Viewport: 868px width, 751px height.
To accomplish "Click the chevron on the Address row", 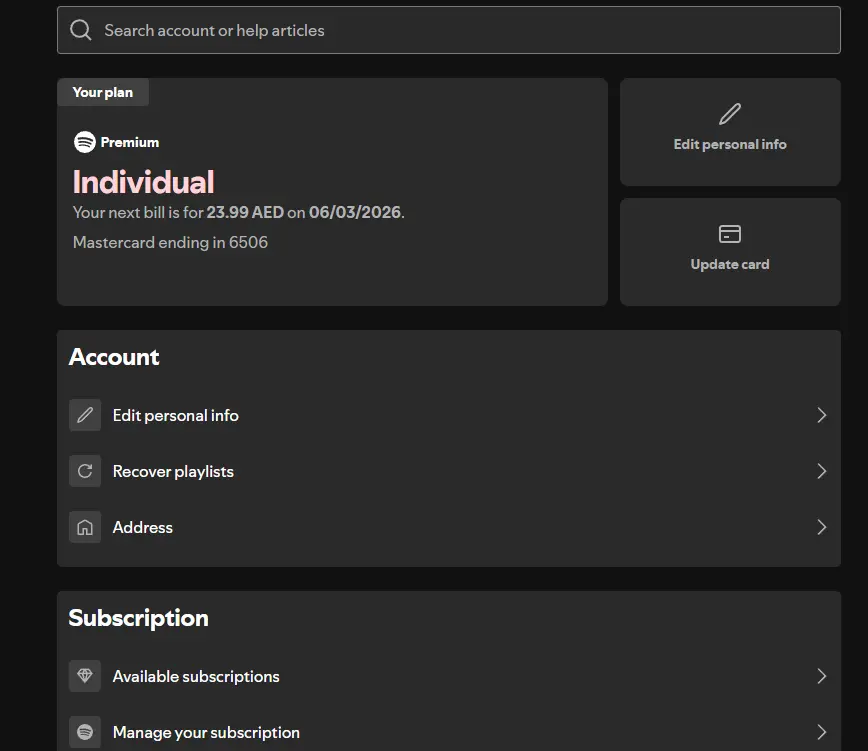I will (822, 527).
